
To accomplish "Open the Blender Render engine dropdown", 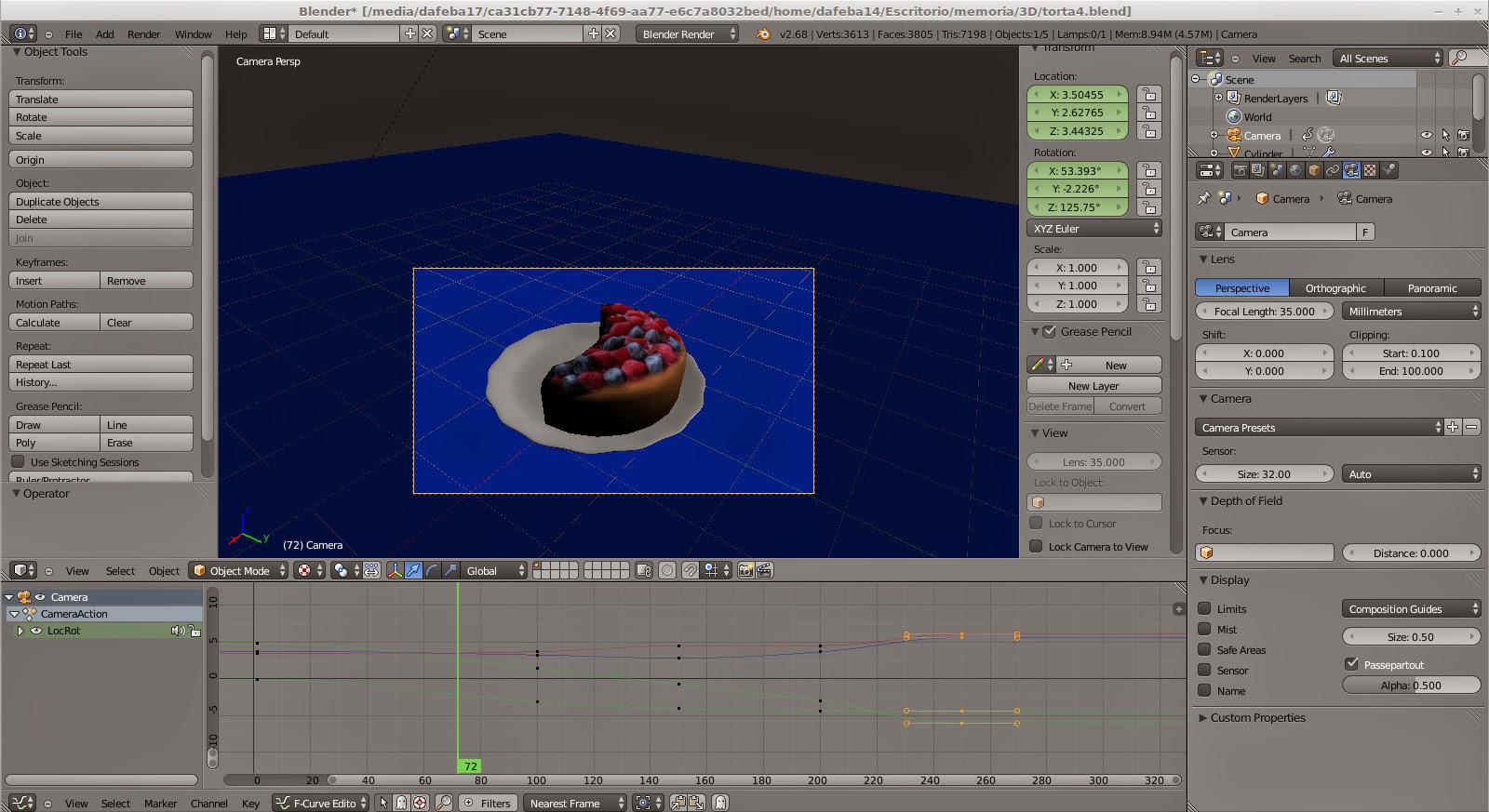I will tap(687, 33).
